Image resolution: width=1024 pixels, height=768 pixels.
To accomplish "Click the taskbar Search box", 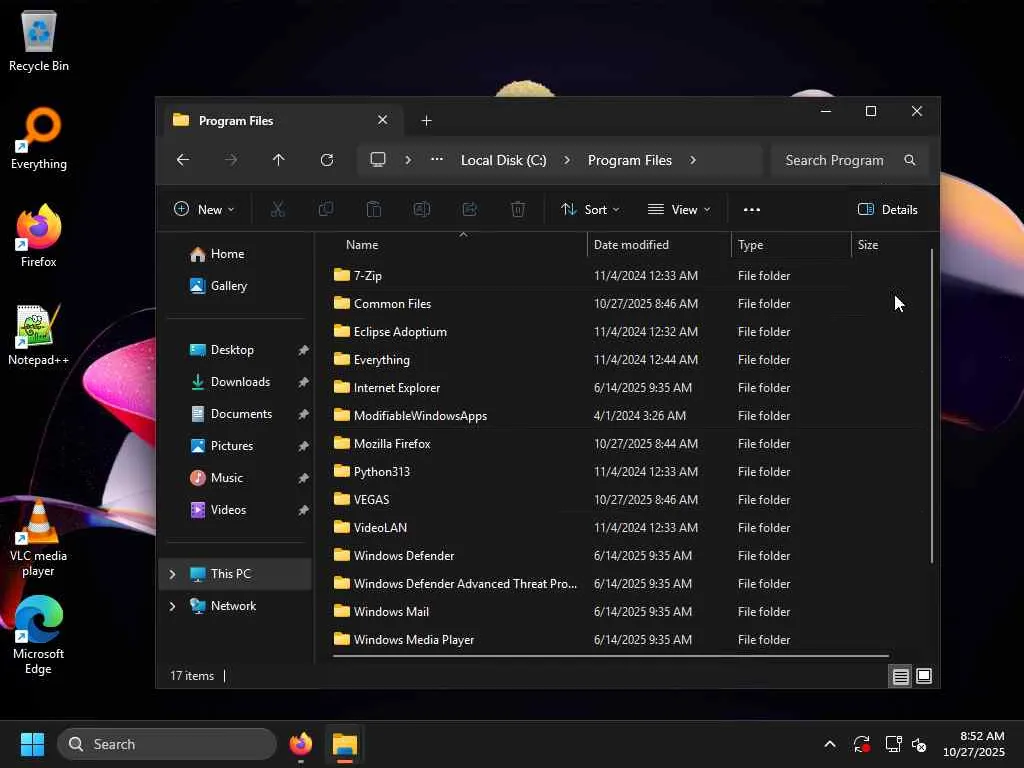I will (x=167, y=744).
